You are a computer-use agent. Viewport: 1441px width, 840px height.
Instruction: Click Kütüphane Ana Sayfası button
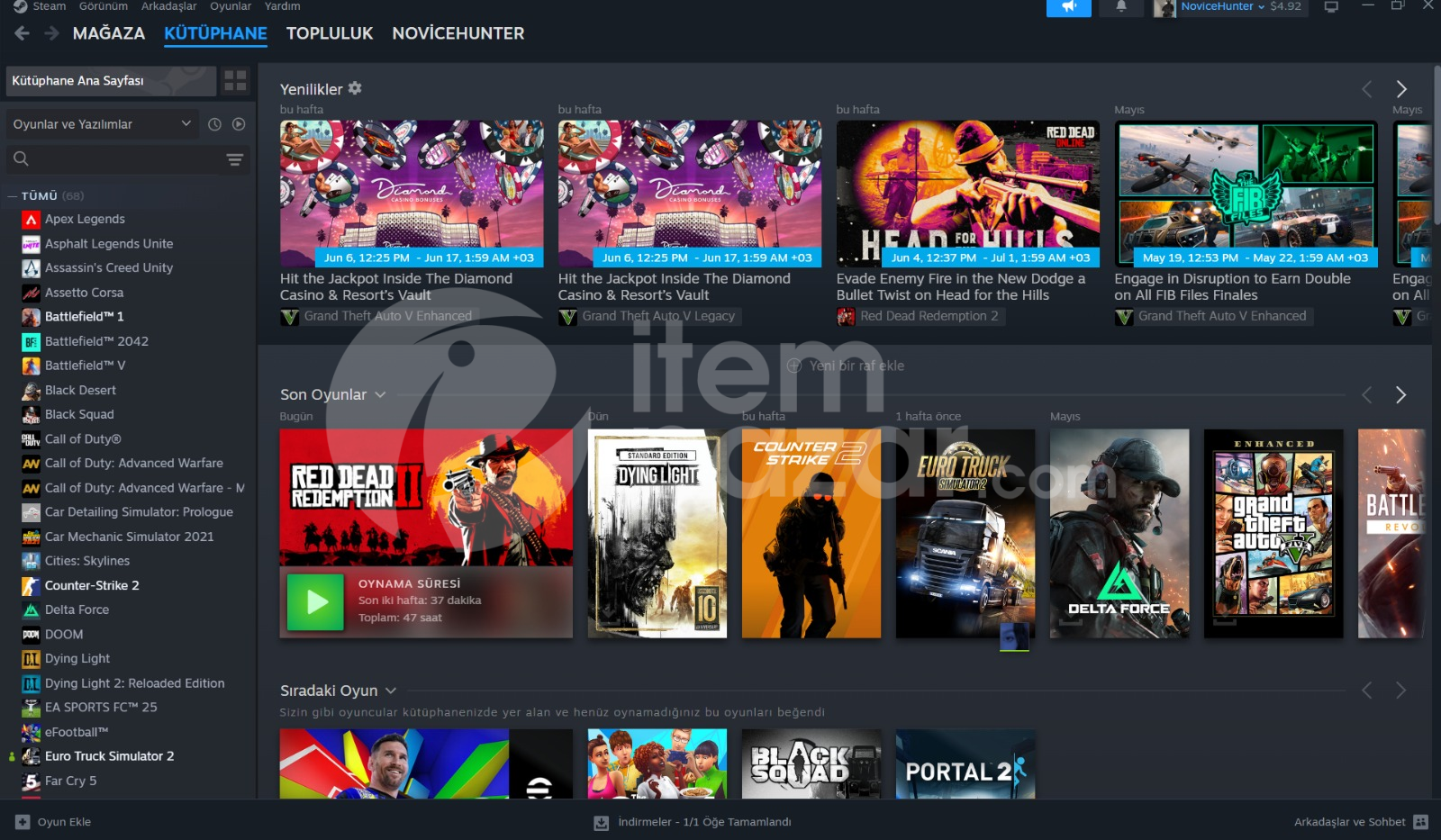[x=111, y=81]
